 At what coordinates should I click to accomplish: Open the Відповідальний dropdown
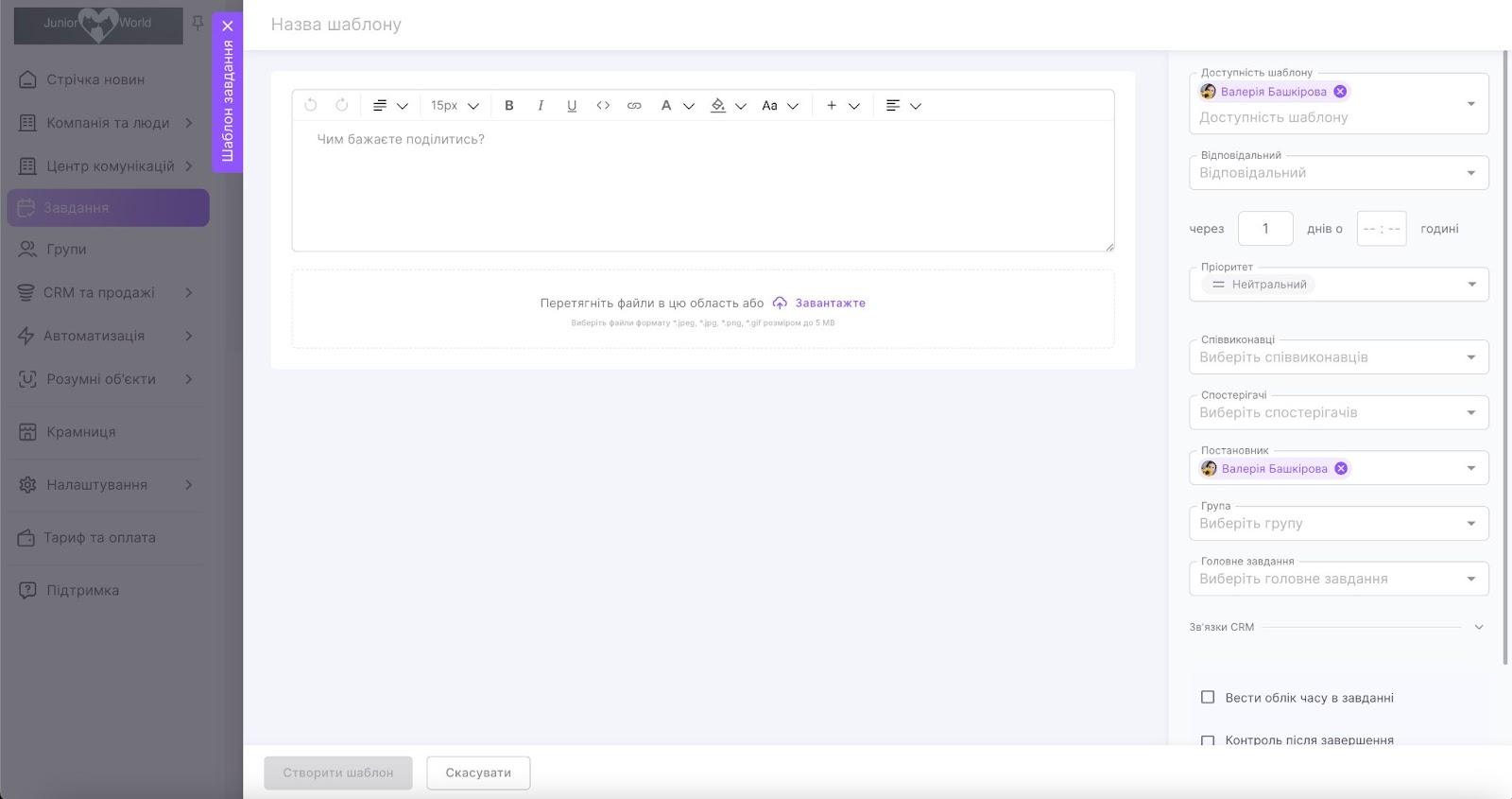click(1339, 173)
